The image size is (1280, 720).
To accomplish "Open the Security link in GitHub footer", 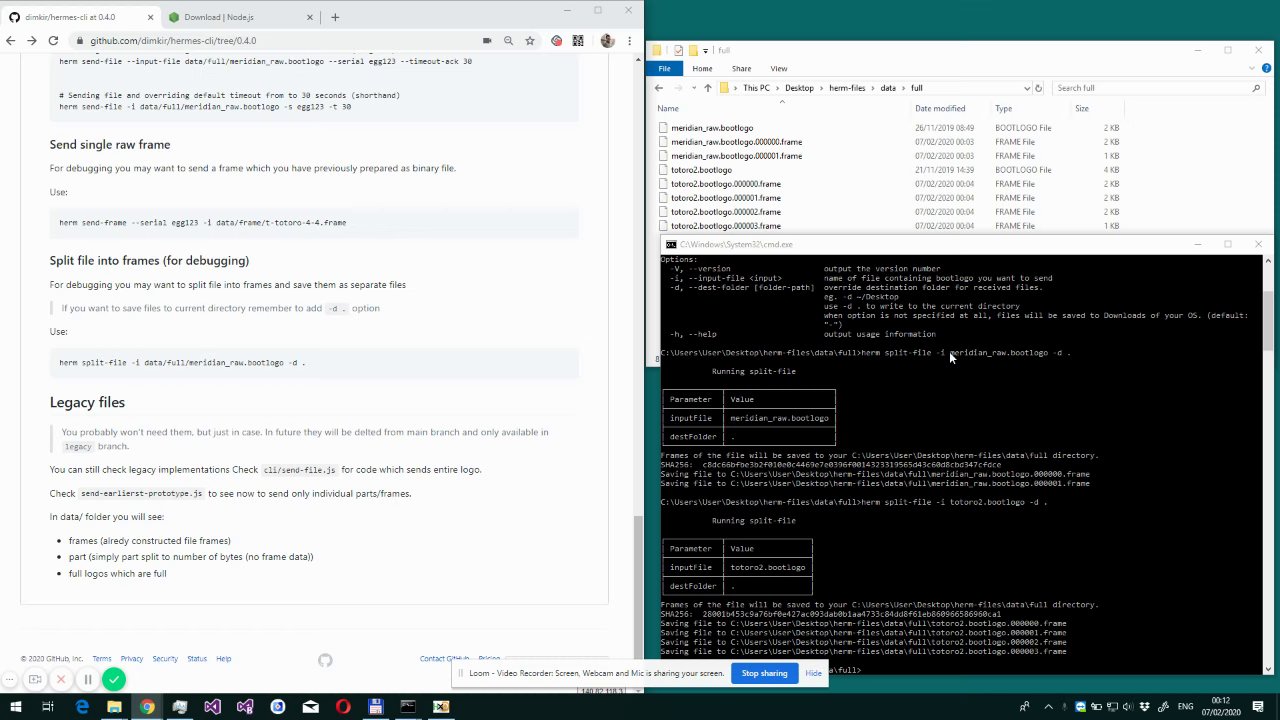I will tap(165, 659).
